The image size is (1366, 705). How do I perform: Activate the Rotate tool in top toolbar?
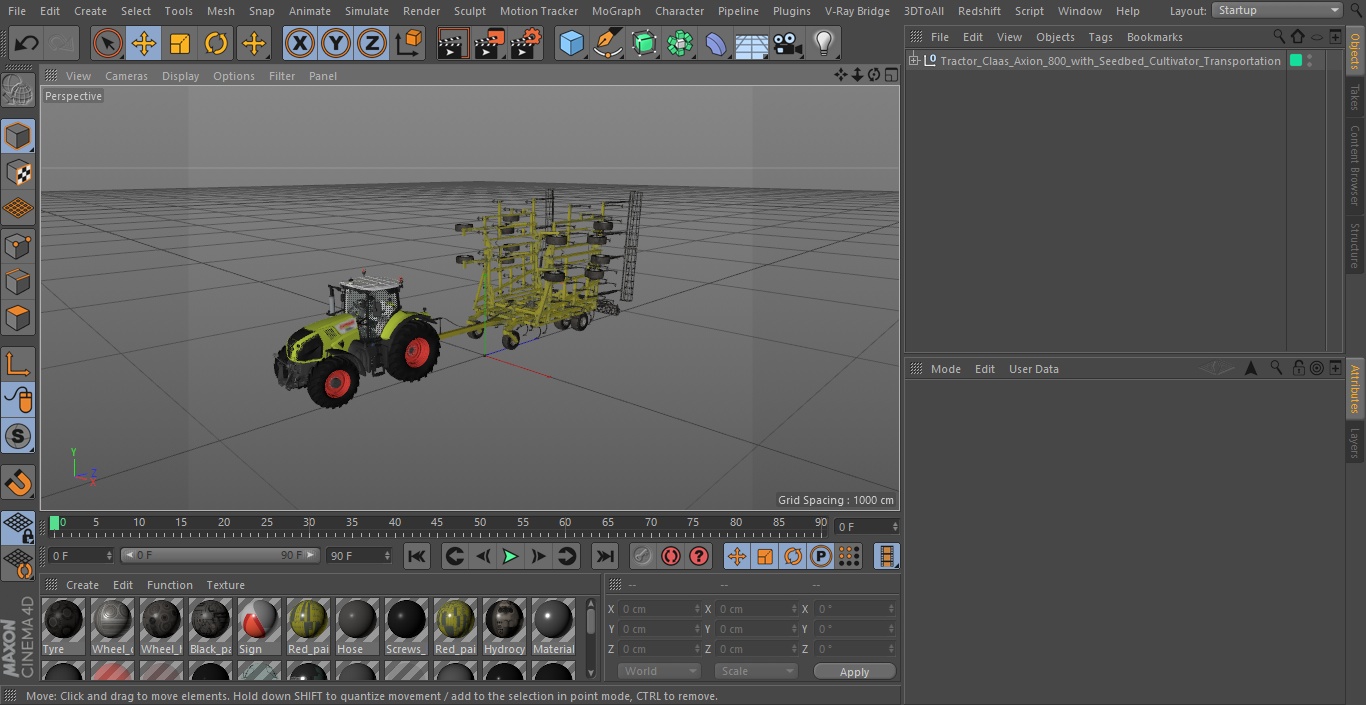[216, 43]
